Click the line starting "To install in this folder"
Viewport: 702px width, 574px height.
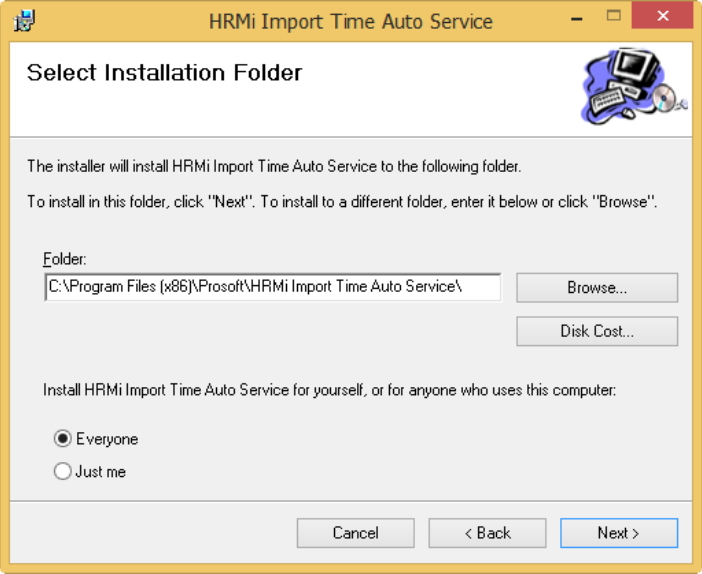(342, 202)
